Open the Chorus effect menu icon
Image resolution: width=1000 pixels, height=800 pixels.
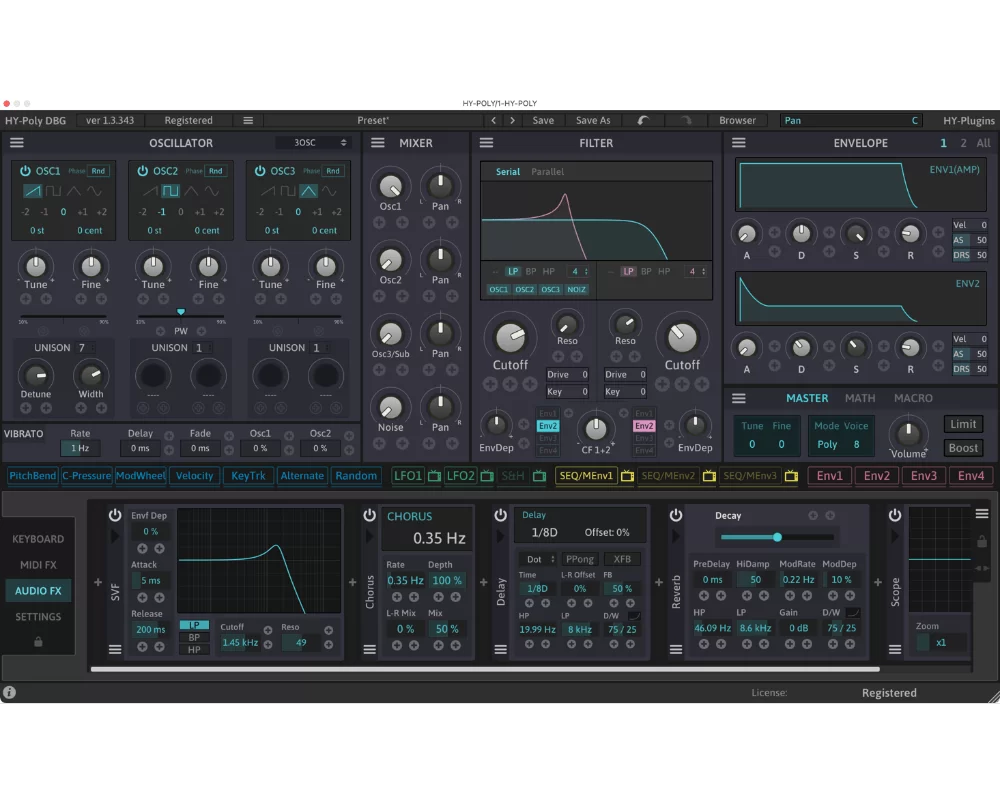click(369, 649)
